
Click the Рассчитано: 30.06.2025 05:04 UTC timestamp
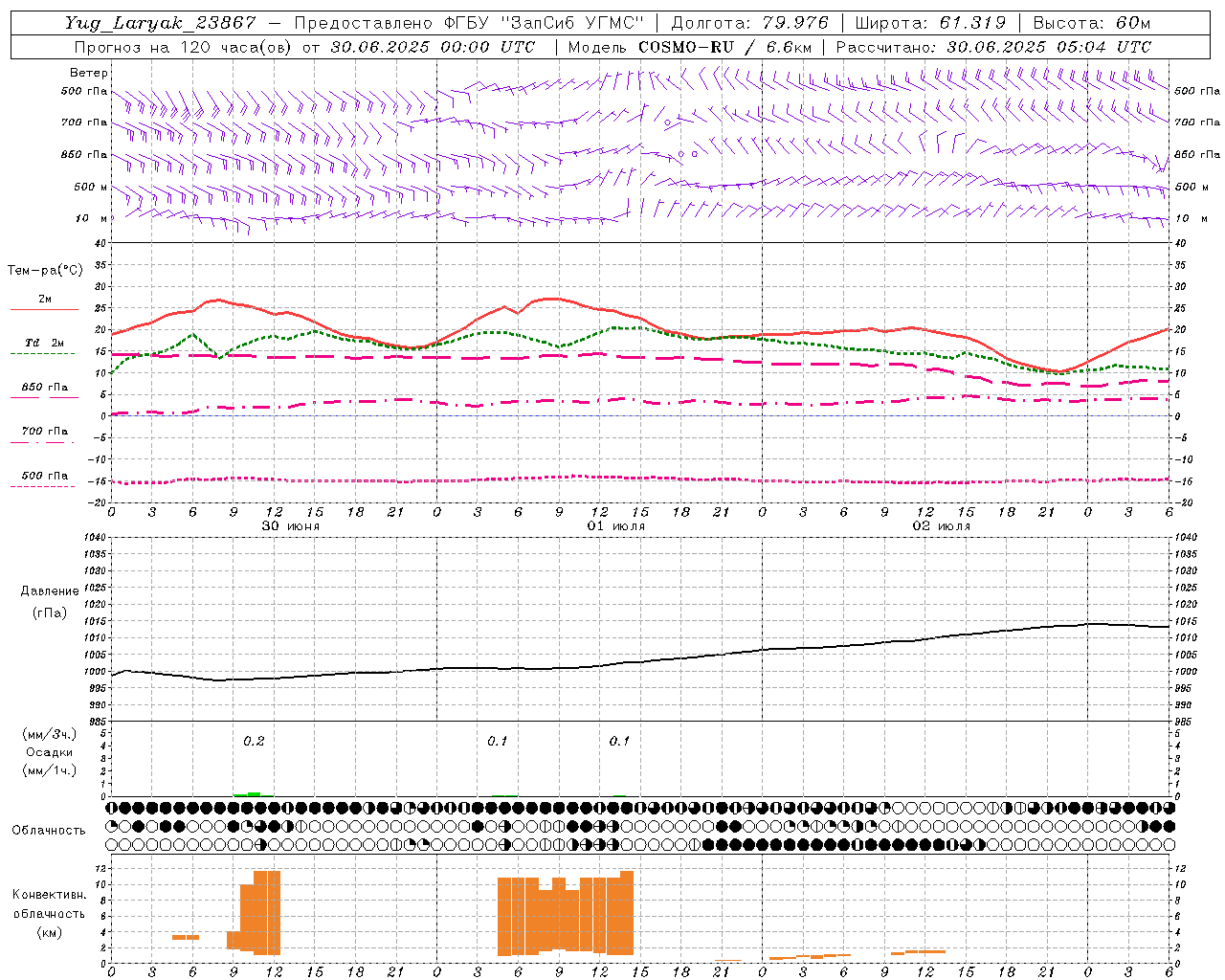pos(993,47)
